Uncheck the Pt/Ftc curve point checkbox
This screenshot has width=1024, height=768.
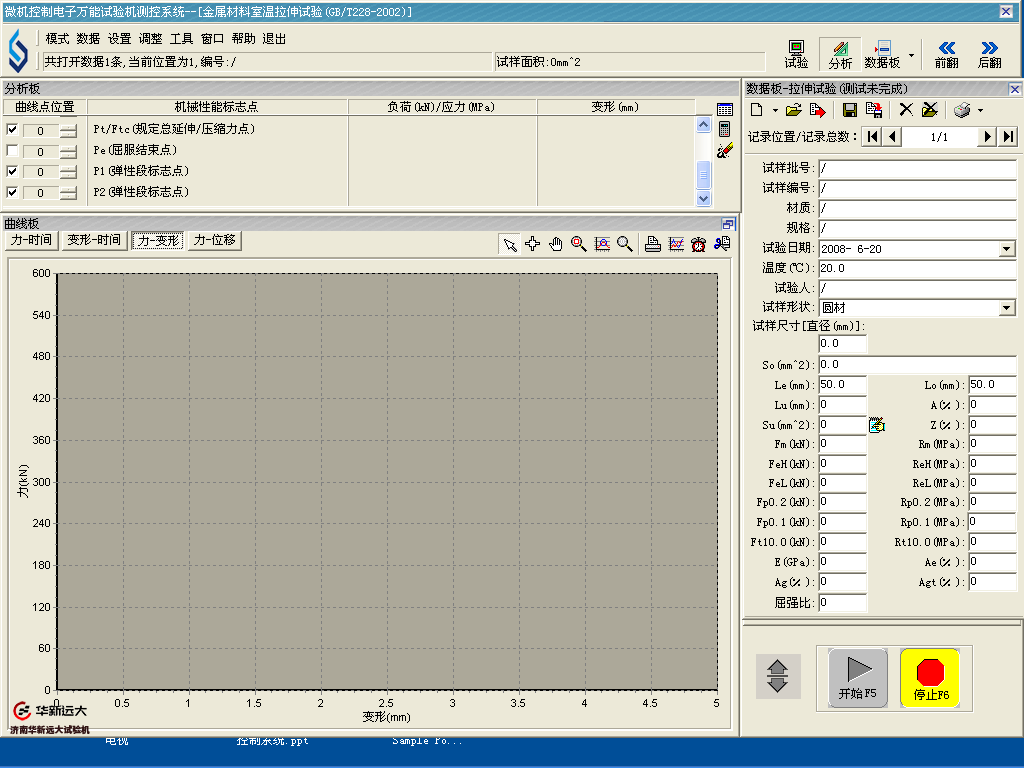point(12,129)
